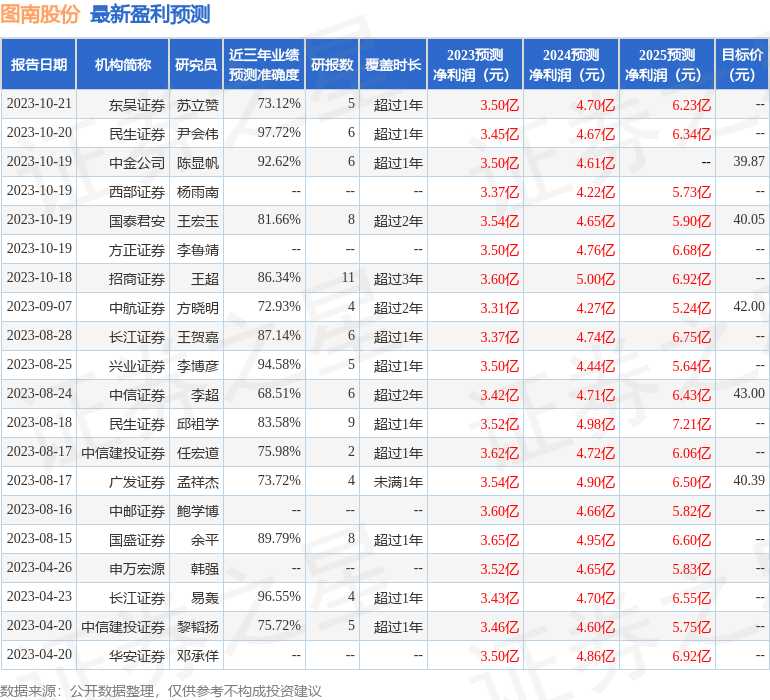Viewport: 770px width, 700px height.
Task: Click analyst name 尹会伟
Action: 197,134
